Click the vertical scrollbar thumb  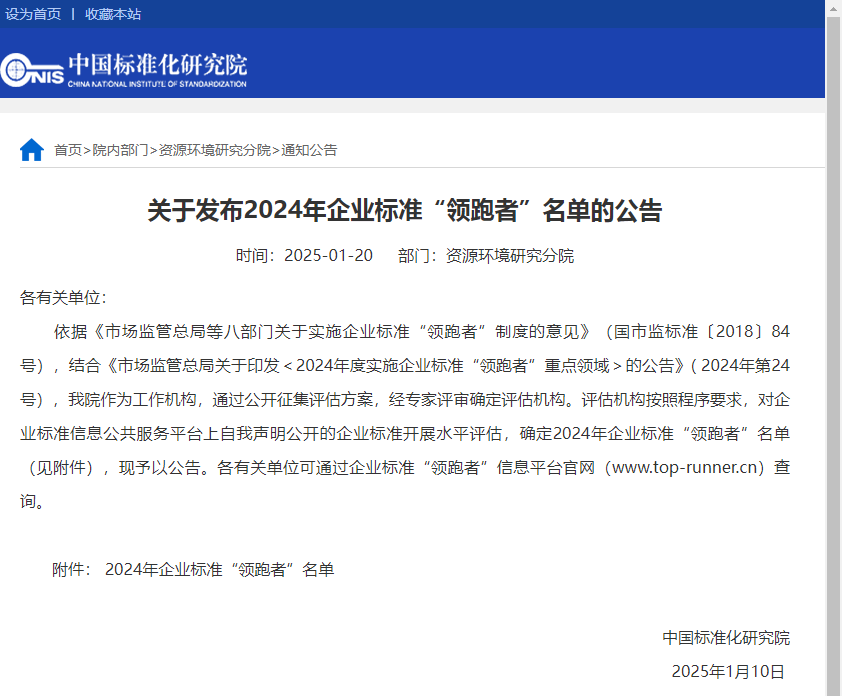(x=833, y=354)
